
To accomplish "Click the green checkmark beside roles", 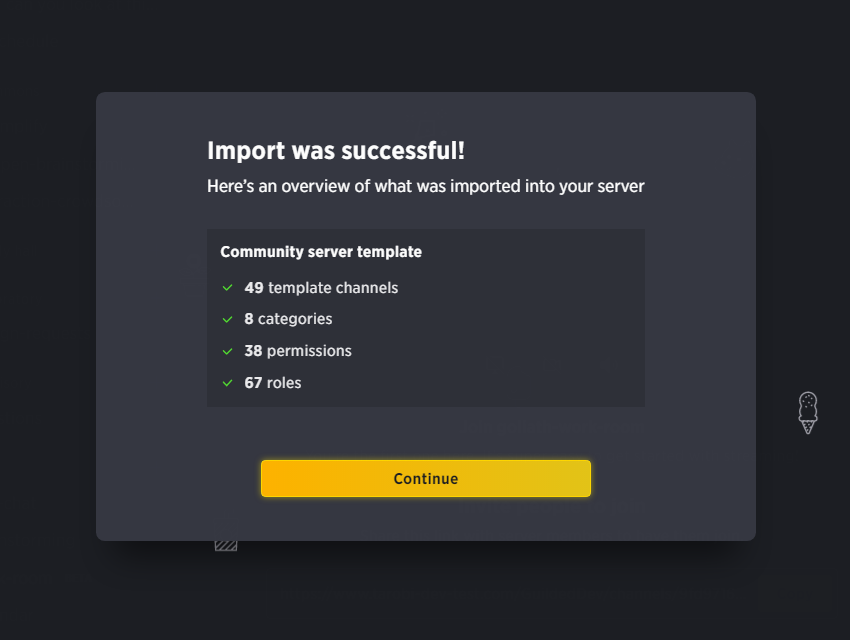I will 228,383.
